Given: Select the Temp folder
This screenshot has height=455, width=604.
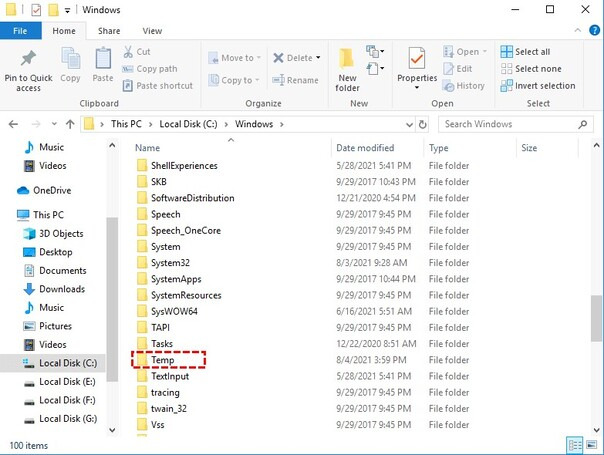Looking at the screenshot, I should [x=156, y=360].
